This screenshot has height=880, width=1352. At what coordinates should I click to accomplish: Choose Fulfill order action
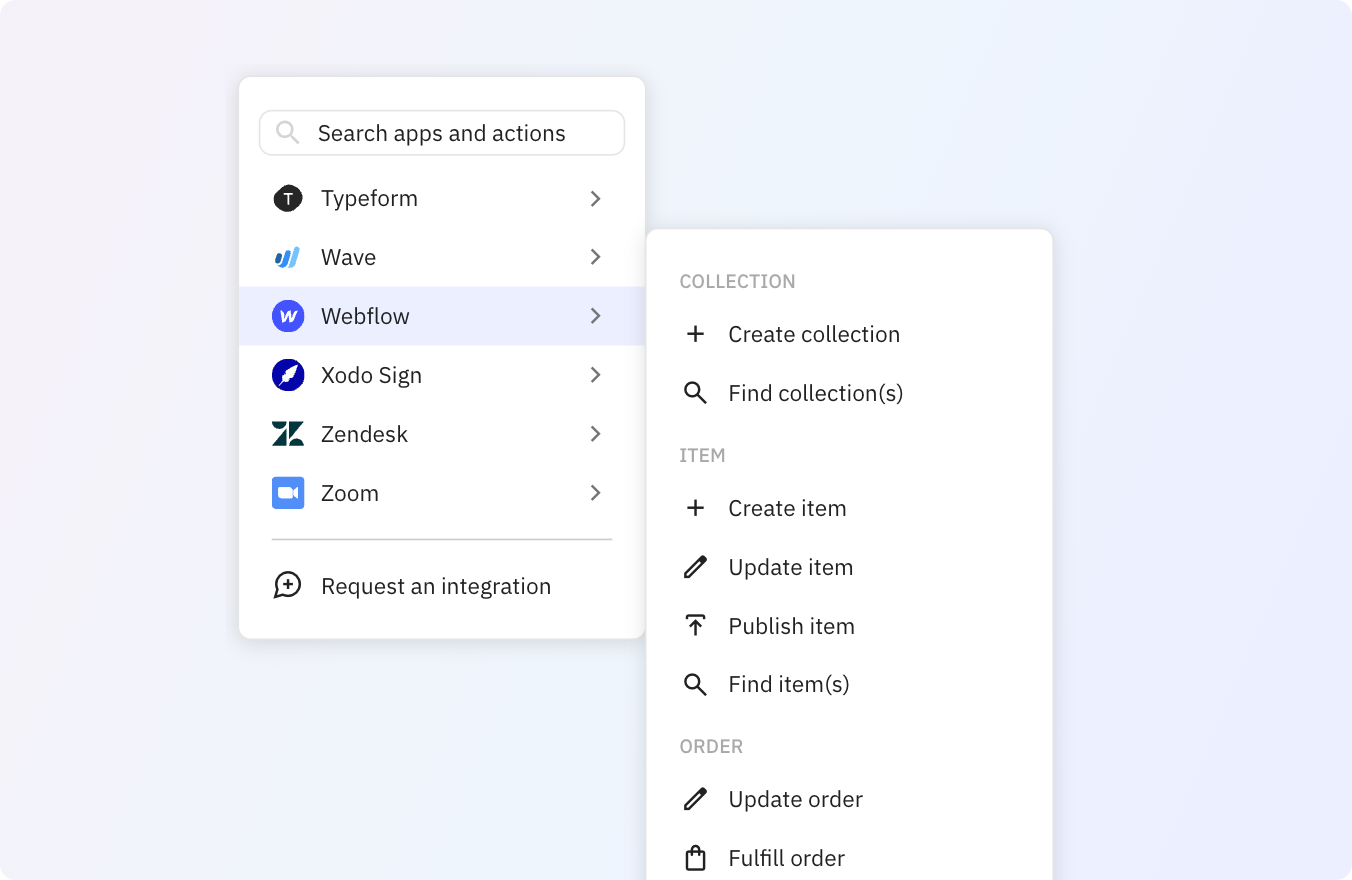tap(786, 858)
